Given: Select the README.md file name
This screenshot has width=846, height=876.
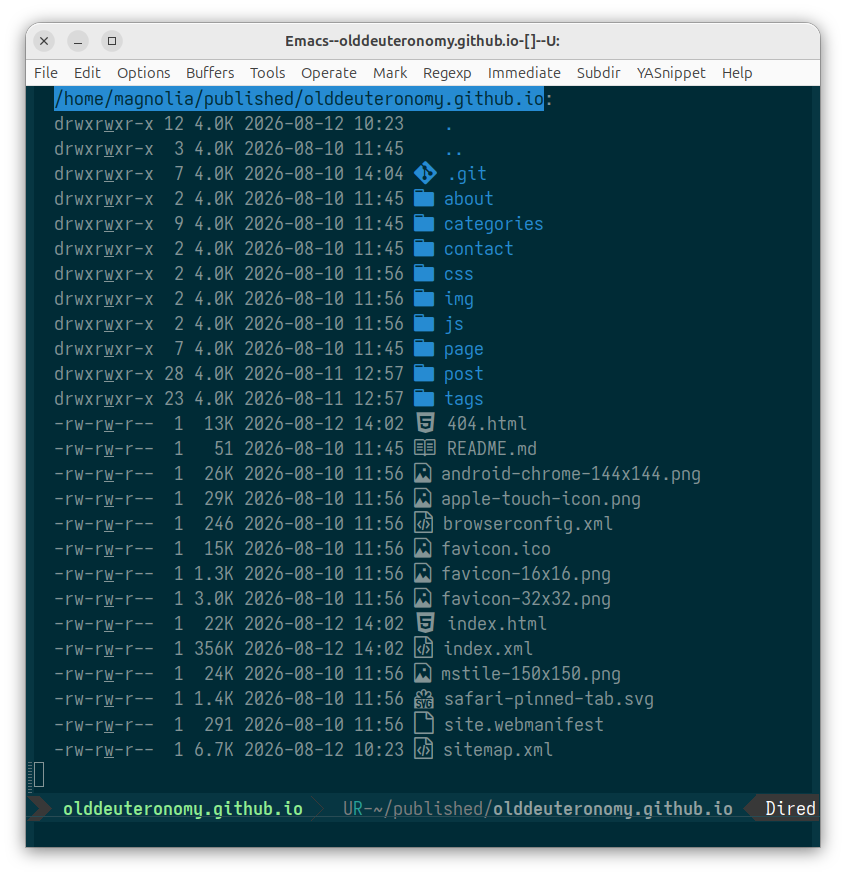Looking at the screenshot, I should [x=492, y=449].
